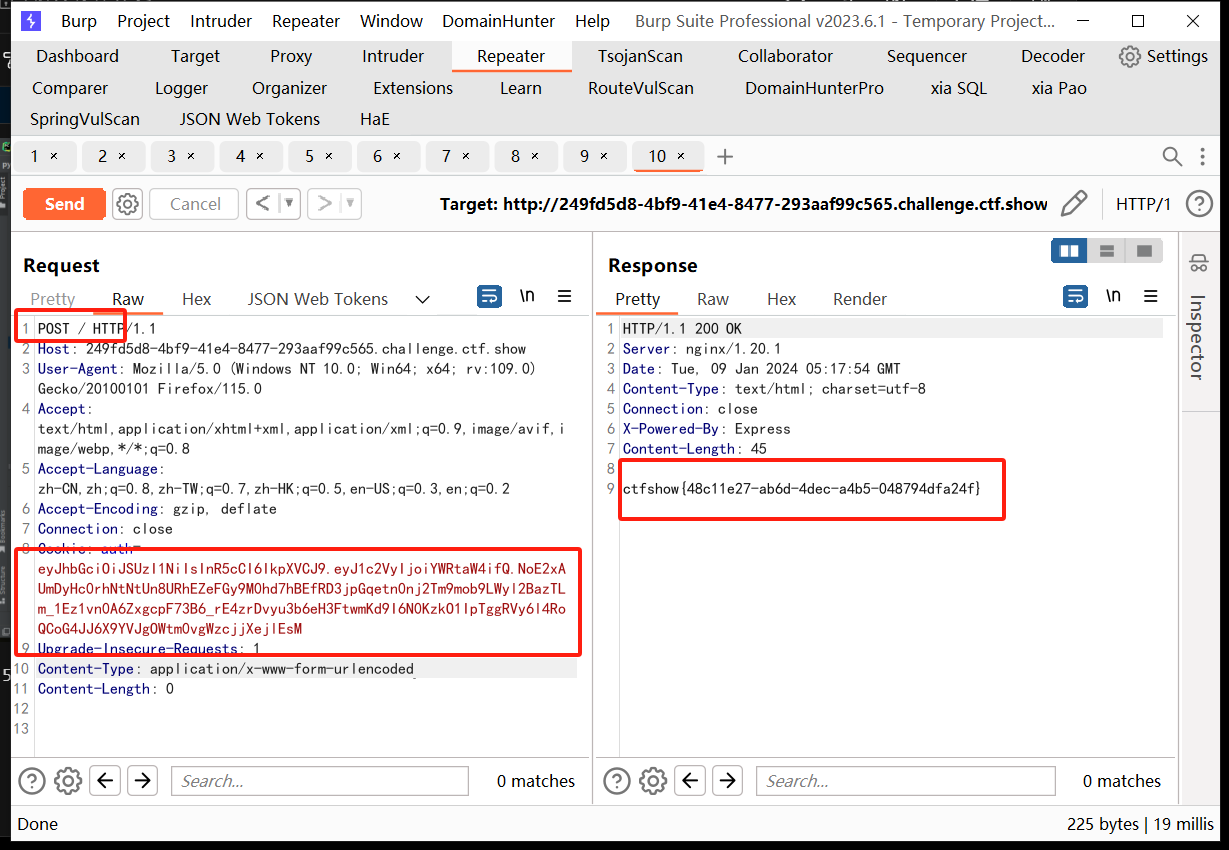Add a new Repeater tab

[x=726, y=156]
